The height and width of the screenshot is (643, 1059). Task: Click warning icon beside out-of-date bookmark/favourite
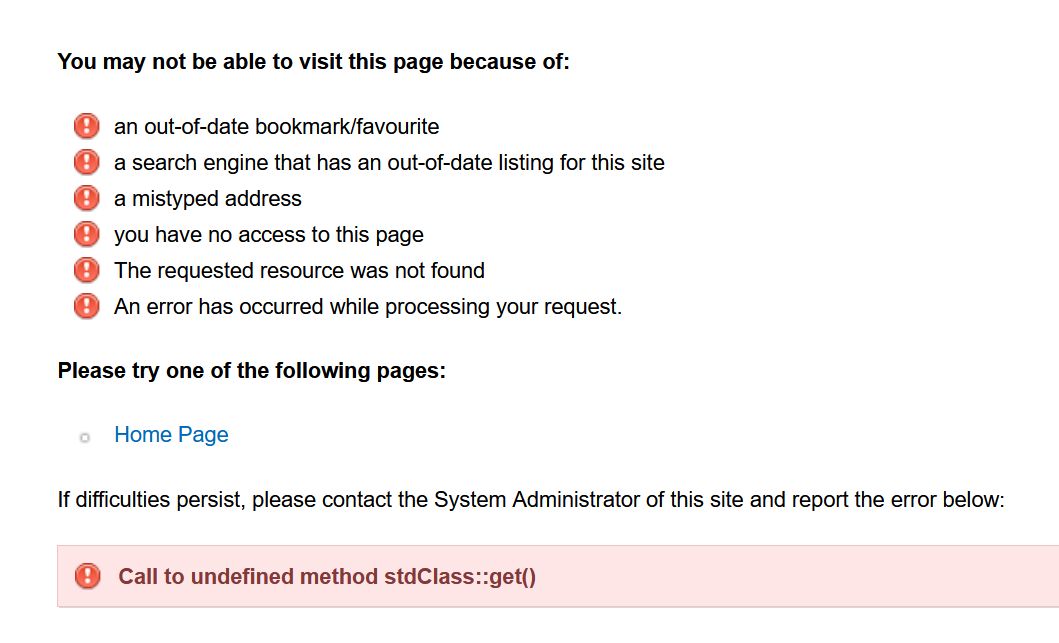(87, 126)
